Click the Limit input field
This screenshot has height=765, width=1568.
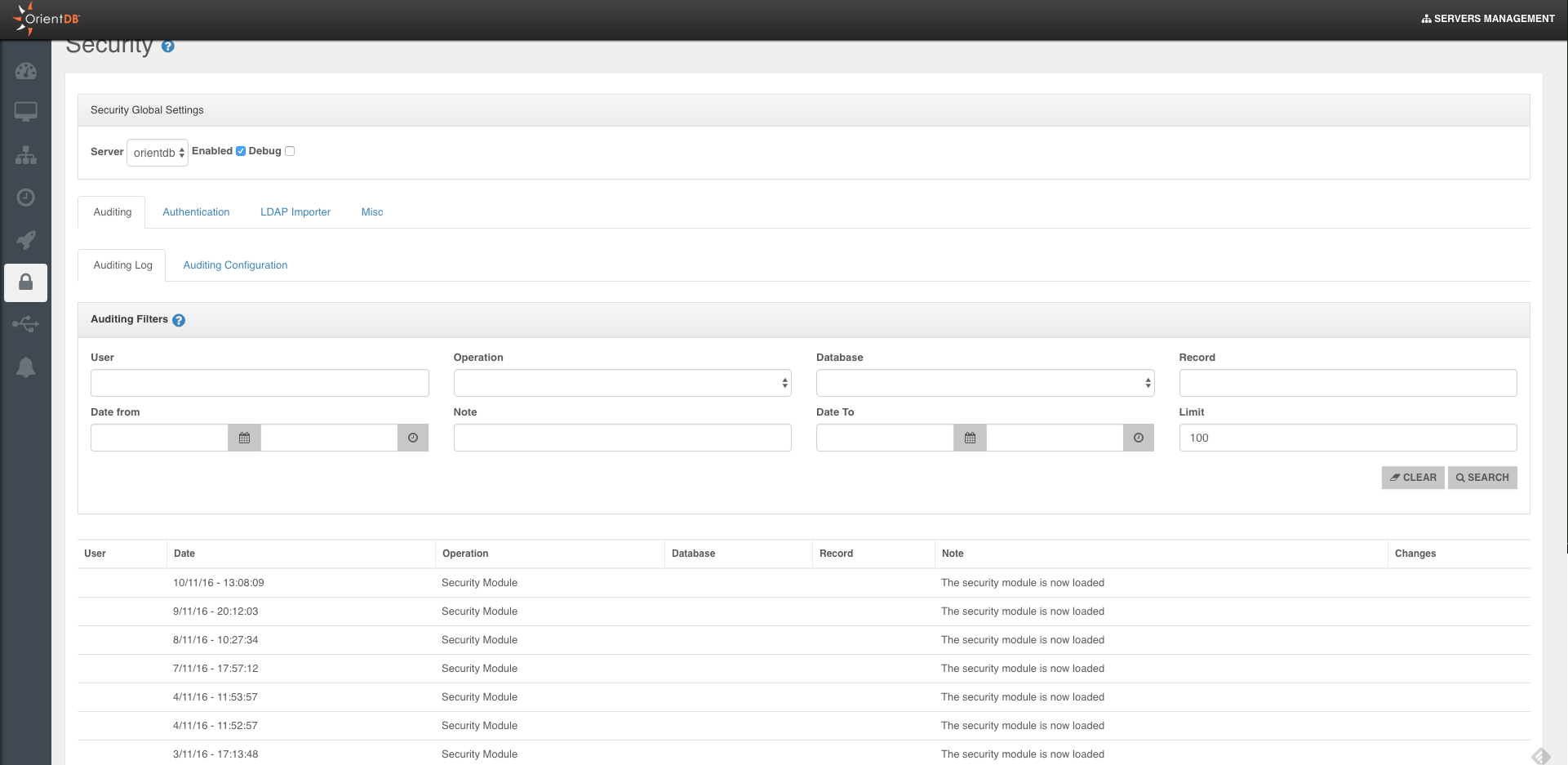pos(1347,438)
